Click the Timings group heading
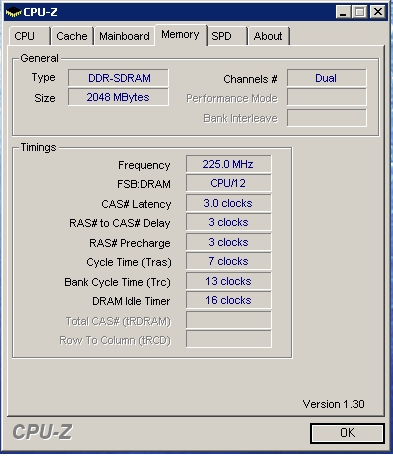 coord(38,147)
